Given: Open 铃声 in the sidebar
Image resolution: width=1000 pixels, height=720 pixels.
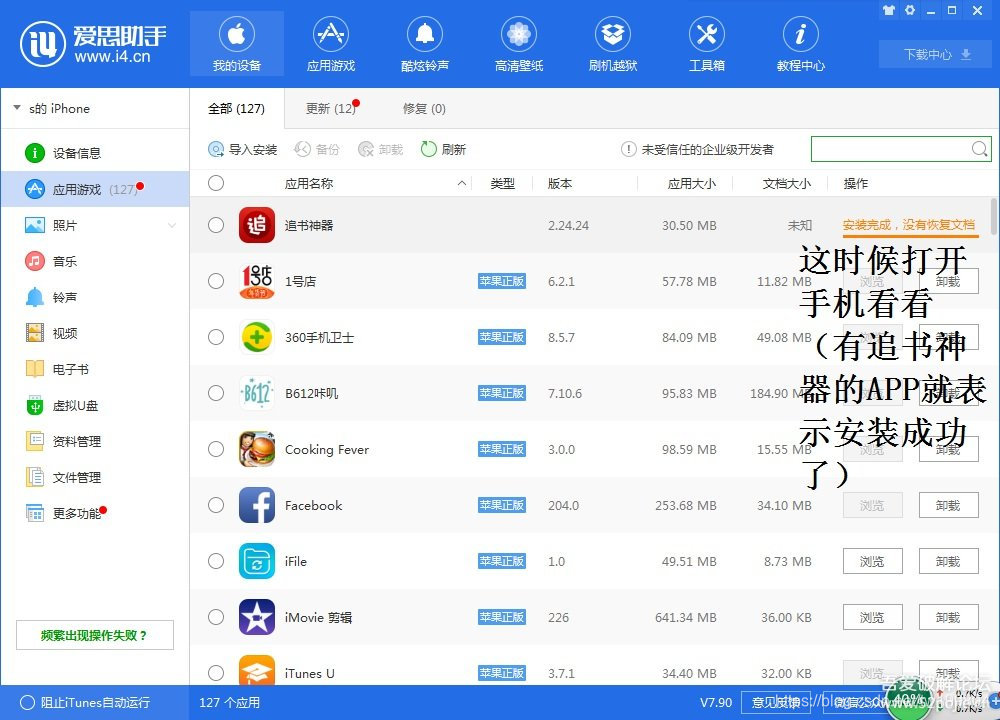Looking at the screenshot, I should [95, 297].
